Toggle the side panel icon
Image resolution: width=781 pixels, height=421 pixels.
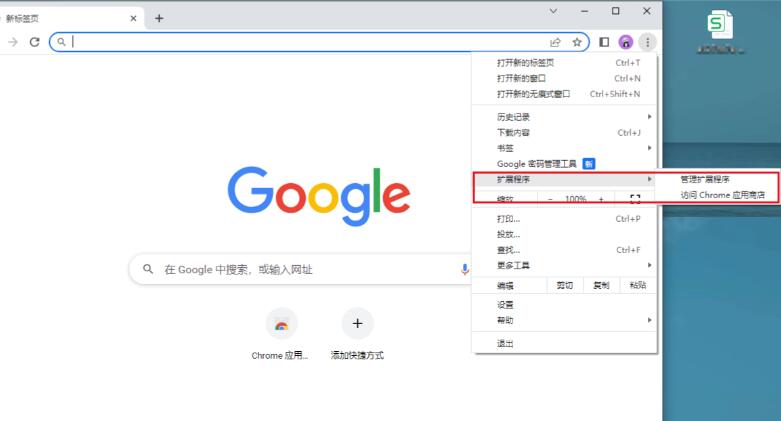tap(604, 42)
